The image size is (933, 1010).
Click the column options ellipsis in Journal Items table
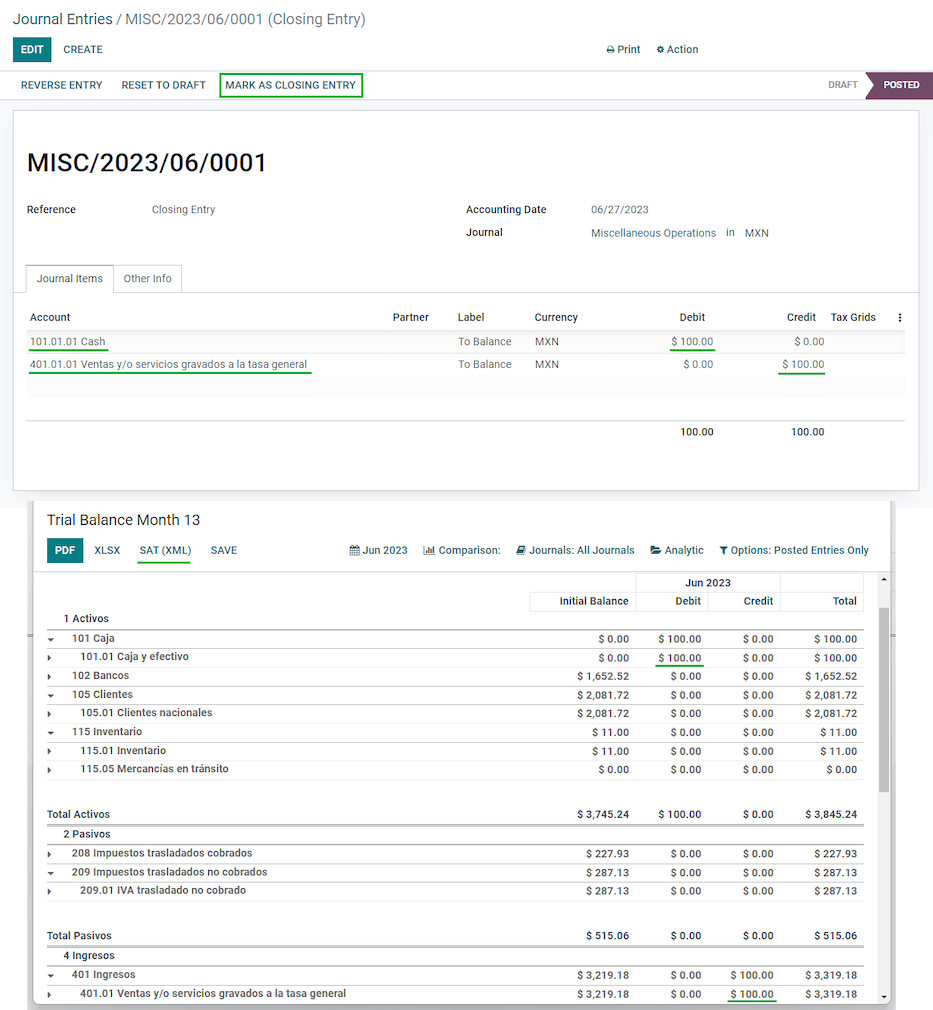tap(897, 316)
